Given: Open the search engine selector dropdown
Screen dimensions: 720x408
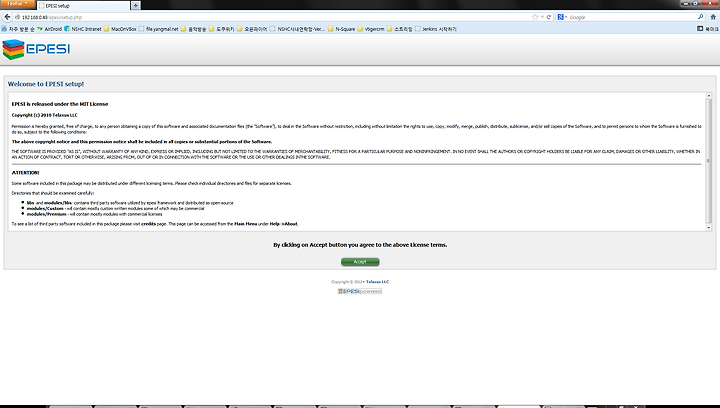Looking at the screenshot, I should pyautogui.click(x=562, y=17).
